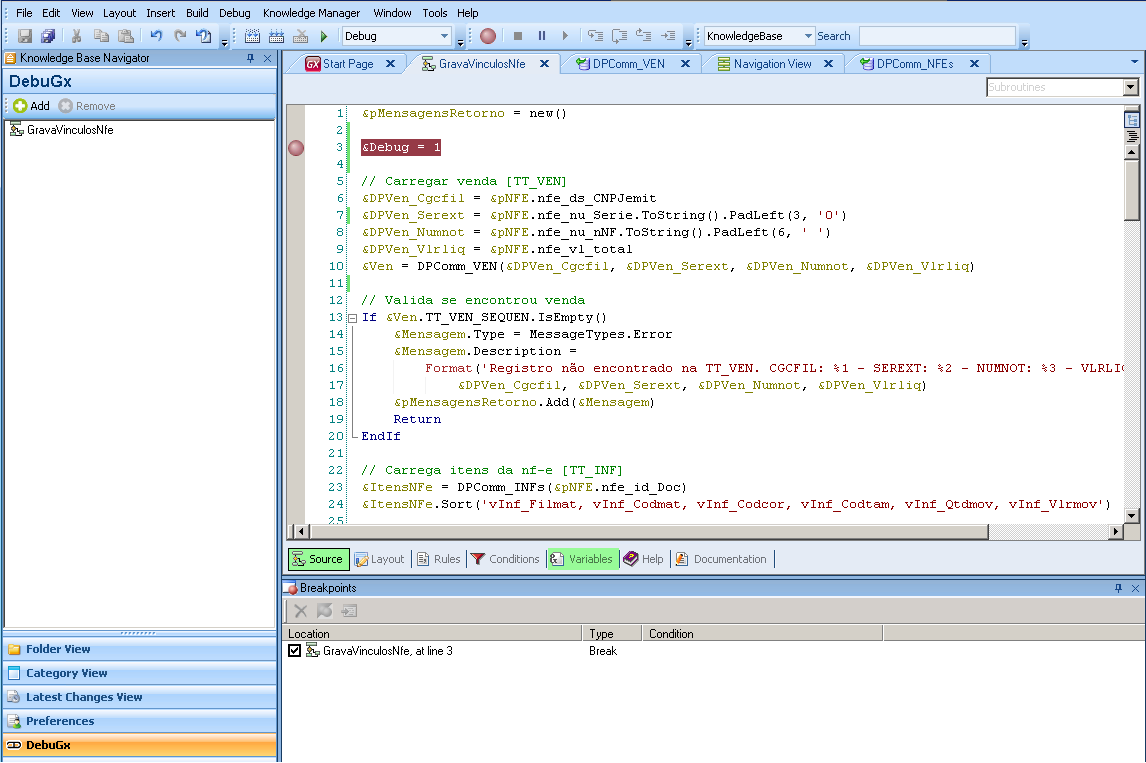Click the Rebuild All toolbar icon

(276, 36)
